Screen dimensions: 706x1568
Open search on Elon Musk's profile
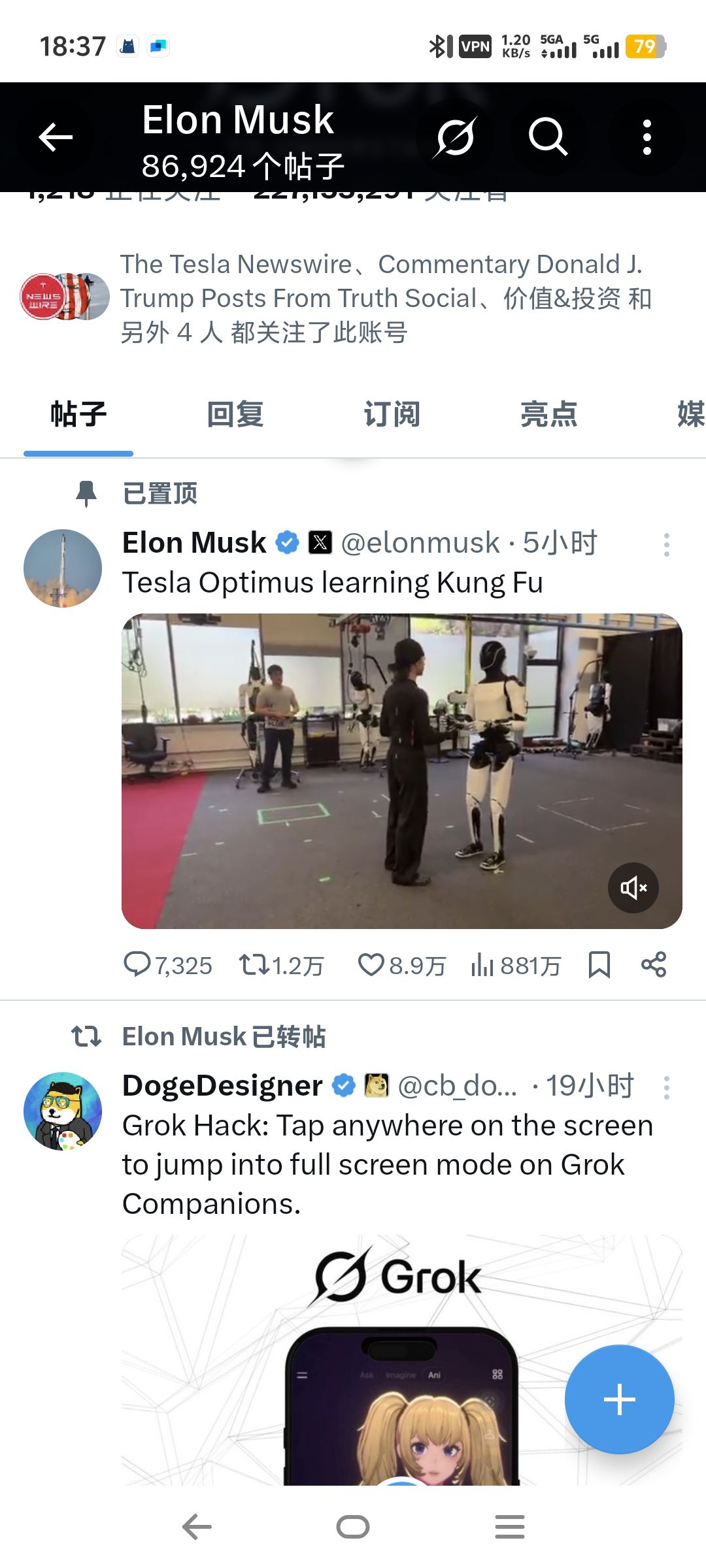550,137
